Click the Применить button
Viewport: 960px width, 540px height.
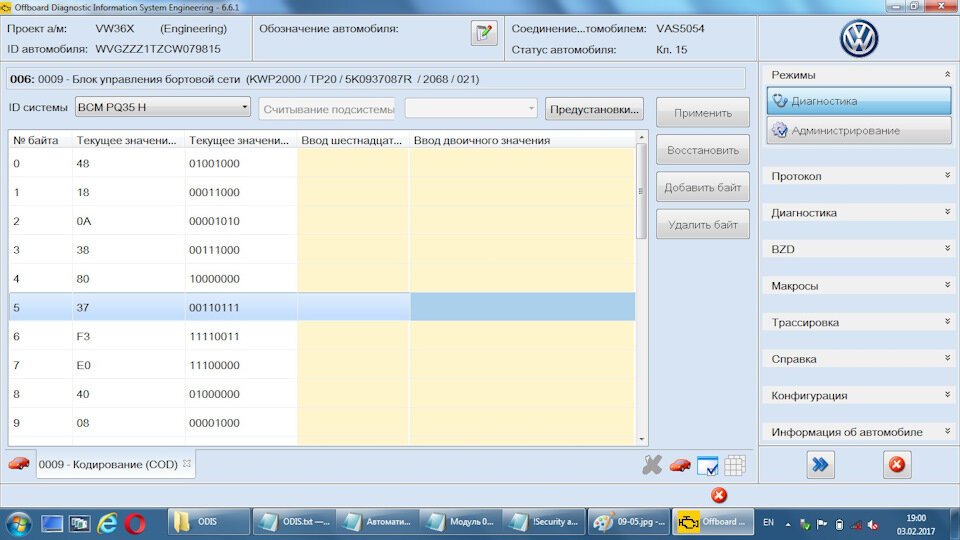(703, 113)
